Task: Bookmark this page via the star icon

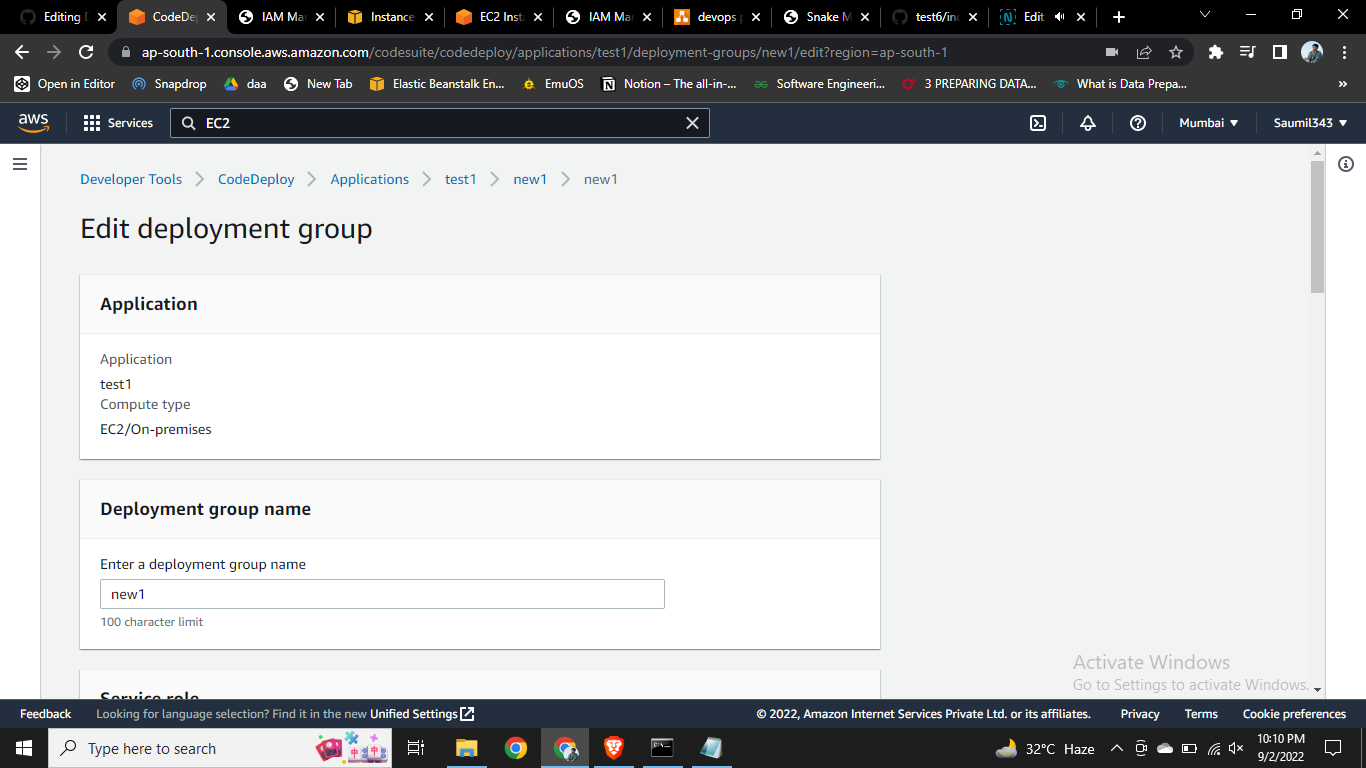Action: tap(1176, 52)
